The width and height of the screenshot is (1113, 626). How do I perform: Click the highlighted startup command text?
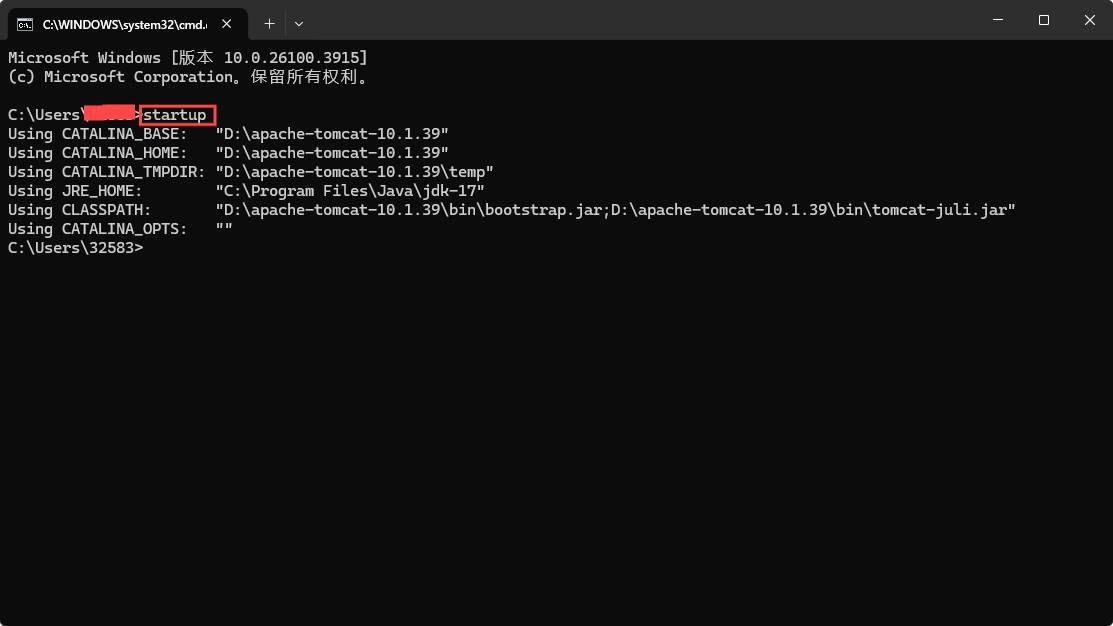(x=176, y=114)
